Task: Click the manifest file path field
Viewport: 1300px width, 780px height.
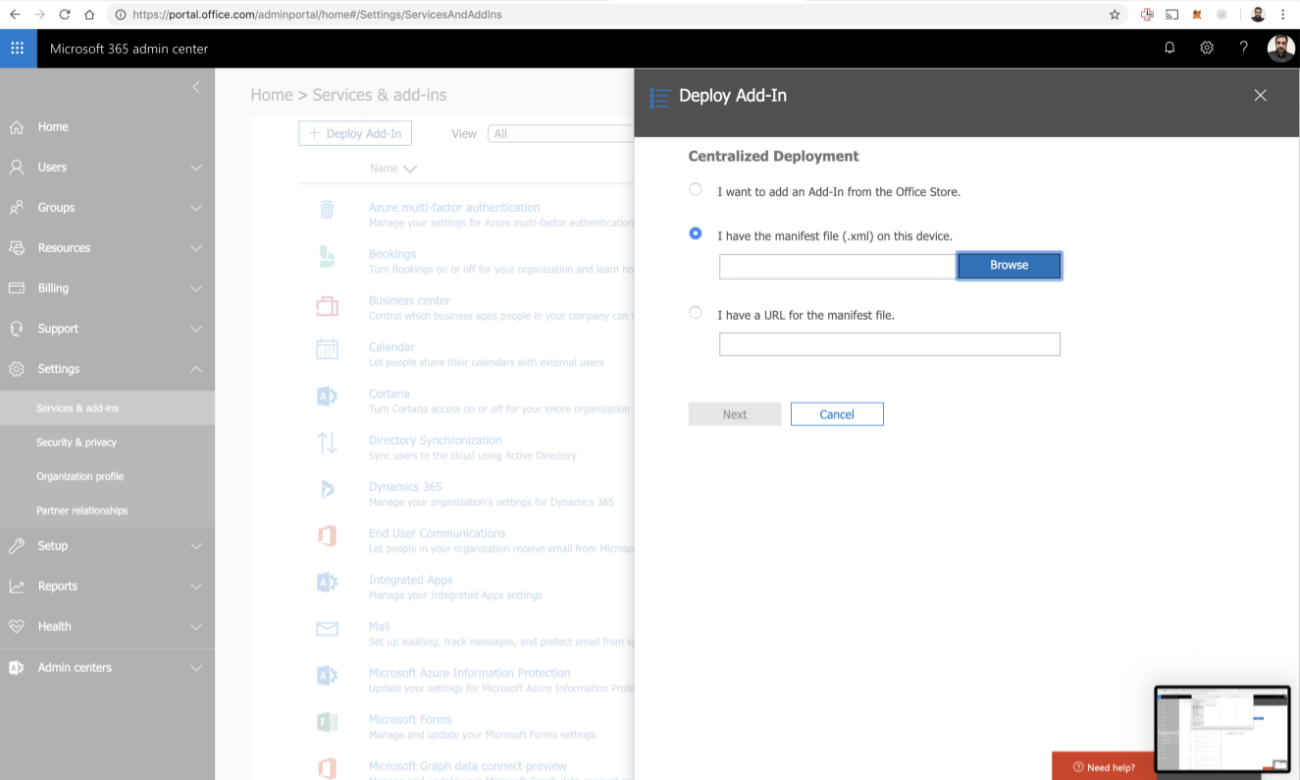Action: pos(838,266)
